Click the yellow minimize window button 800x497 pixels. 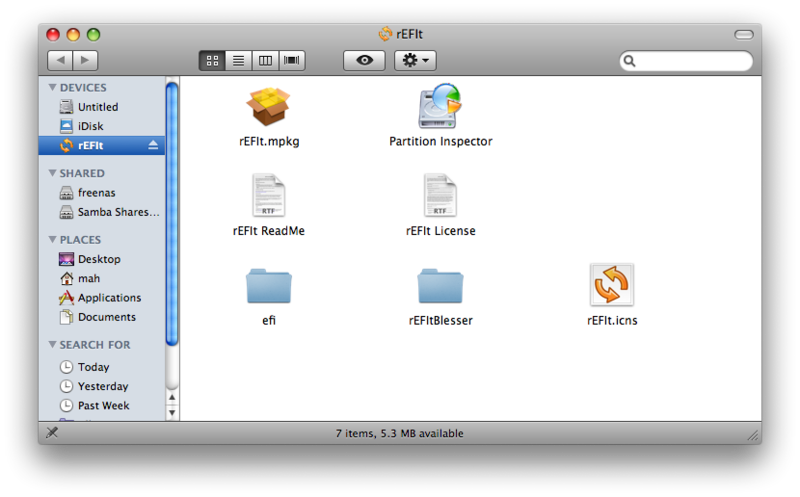click(73, 35)
